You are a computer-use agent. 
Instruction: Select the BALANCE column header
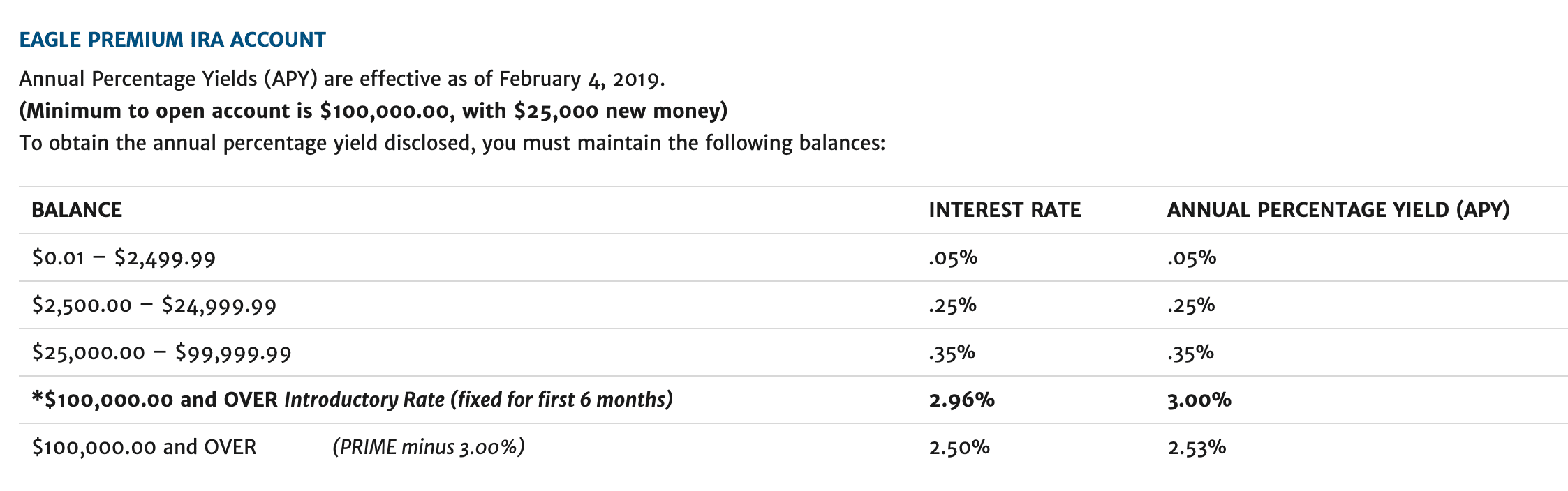click(x=77, y=210)
